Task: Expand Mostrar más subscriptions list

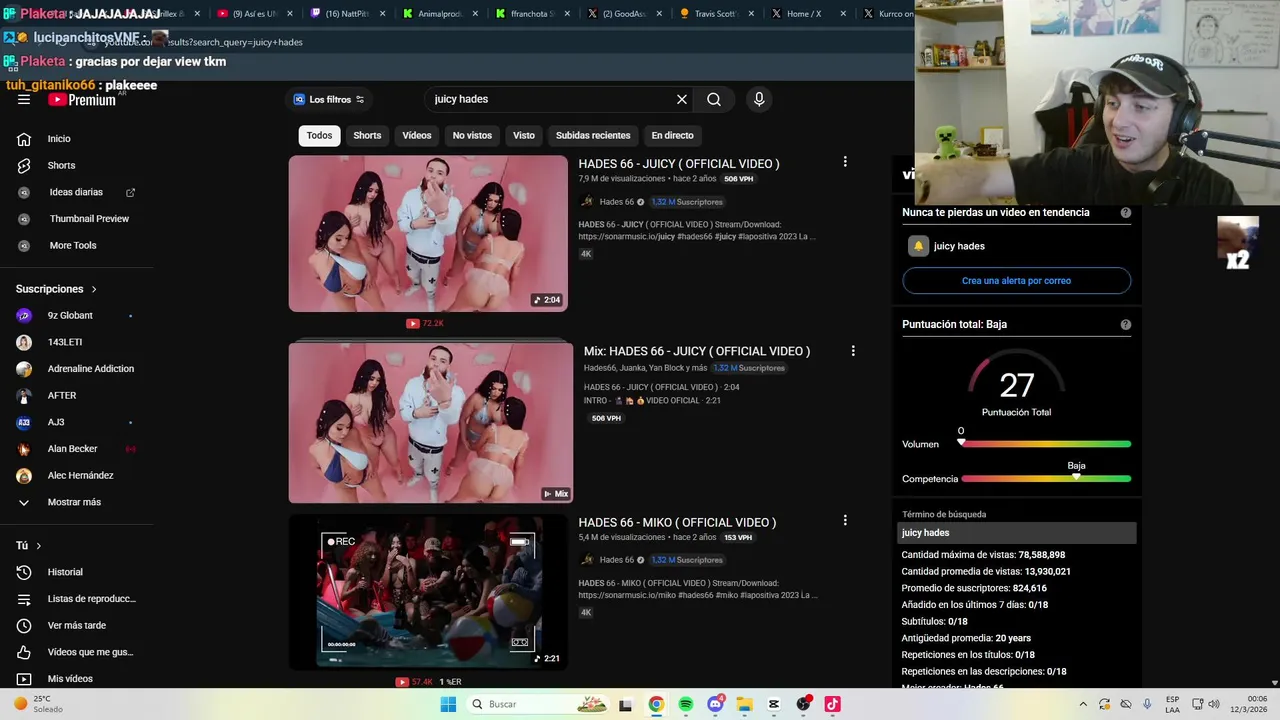Action: [x=76, y=502]
